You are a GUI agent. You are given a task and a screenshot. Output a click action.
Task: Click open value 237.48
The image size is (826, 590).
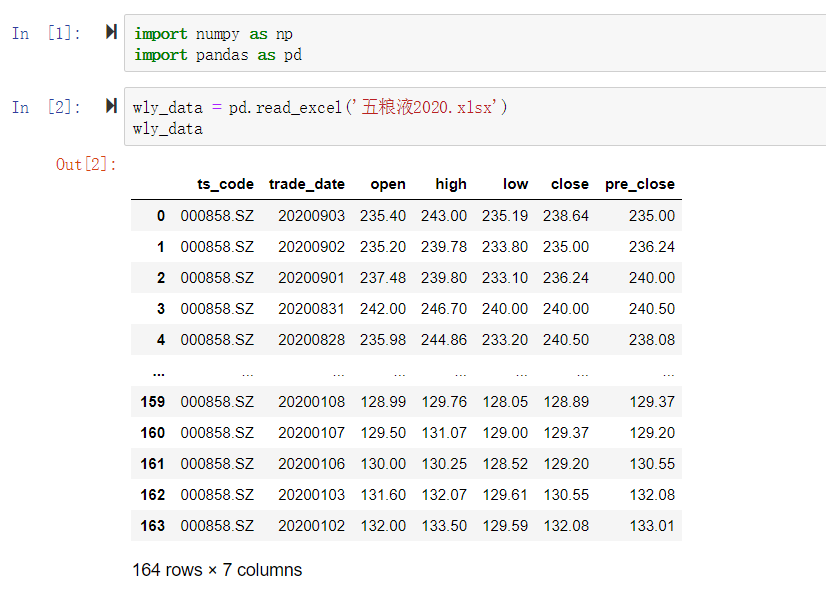[383, 278]
